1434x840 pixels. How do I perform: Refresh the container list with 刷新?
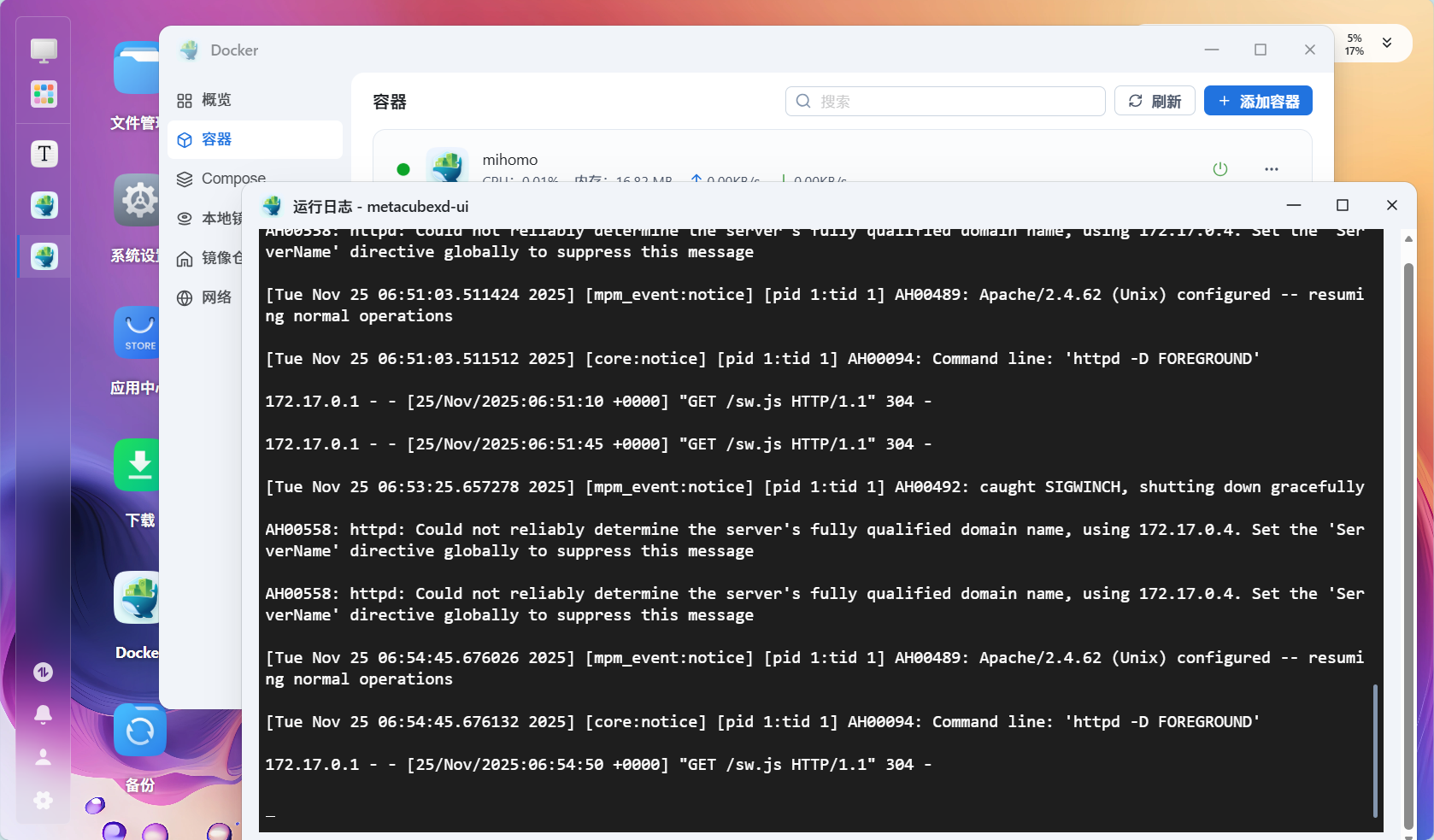point(1155,101)
